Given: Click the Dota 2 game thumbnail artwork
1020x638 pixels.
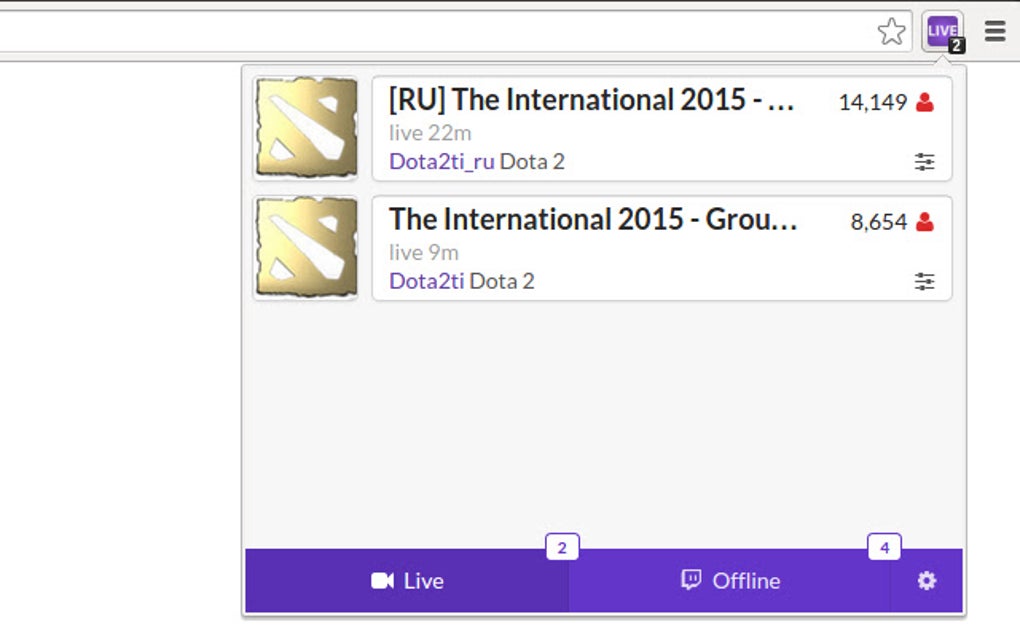Looking at the screenshot, I should (305, 126).
